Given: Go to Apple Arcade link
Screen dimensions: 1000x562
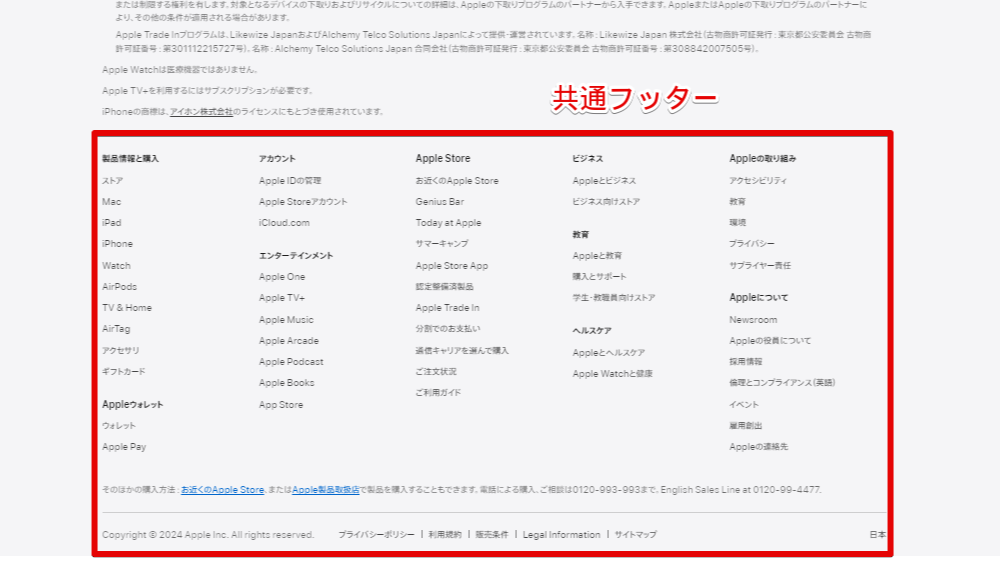Looking at the screenshot, I should click(x=289, y=341).
